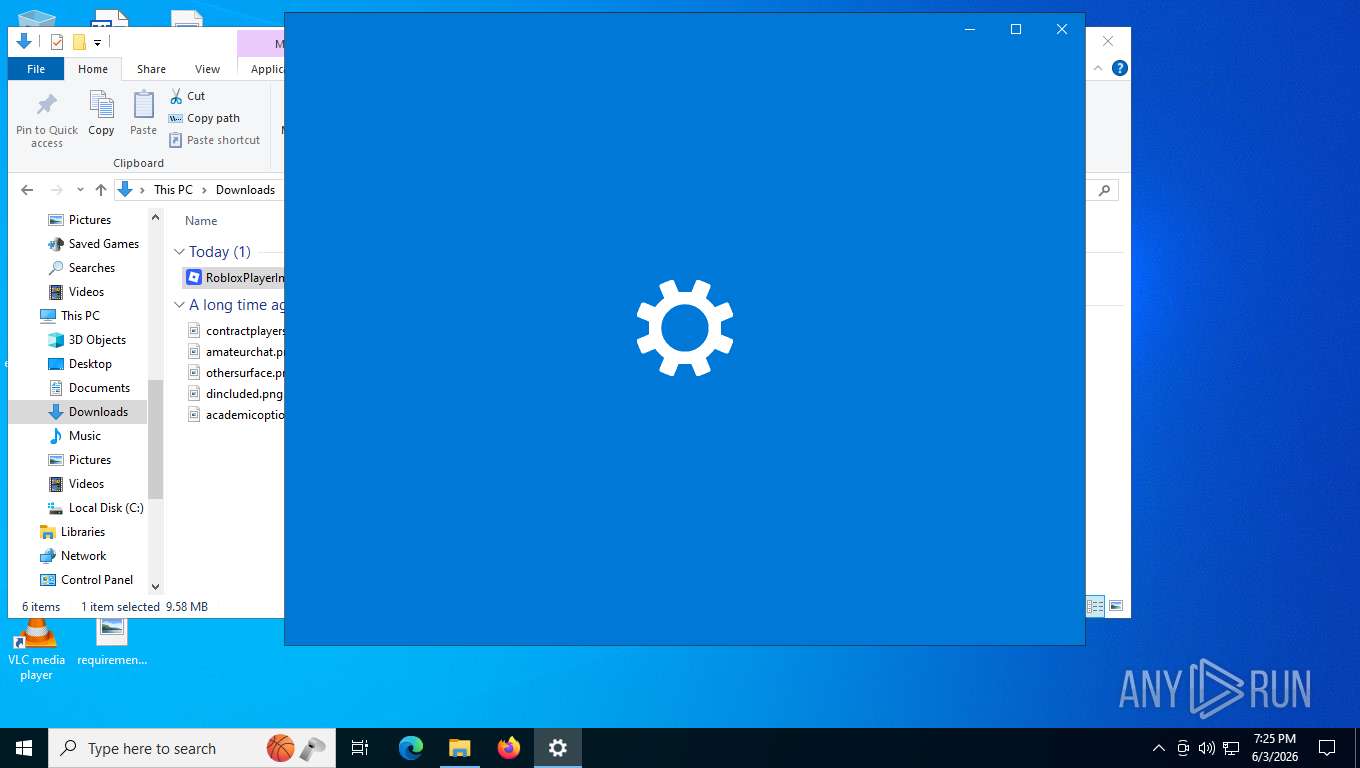Viewport: 1360px width, 768px height.
Task: Show hidden system tray icons chevron
Action: click(x=1159, y=748)
